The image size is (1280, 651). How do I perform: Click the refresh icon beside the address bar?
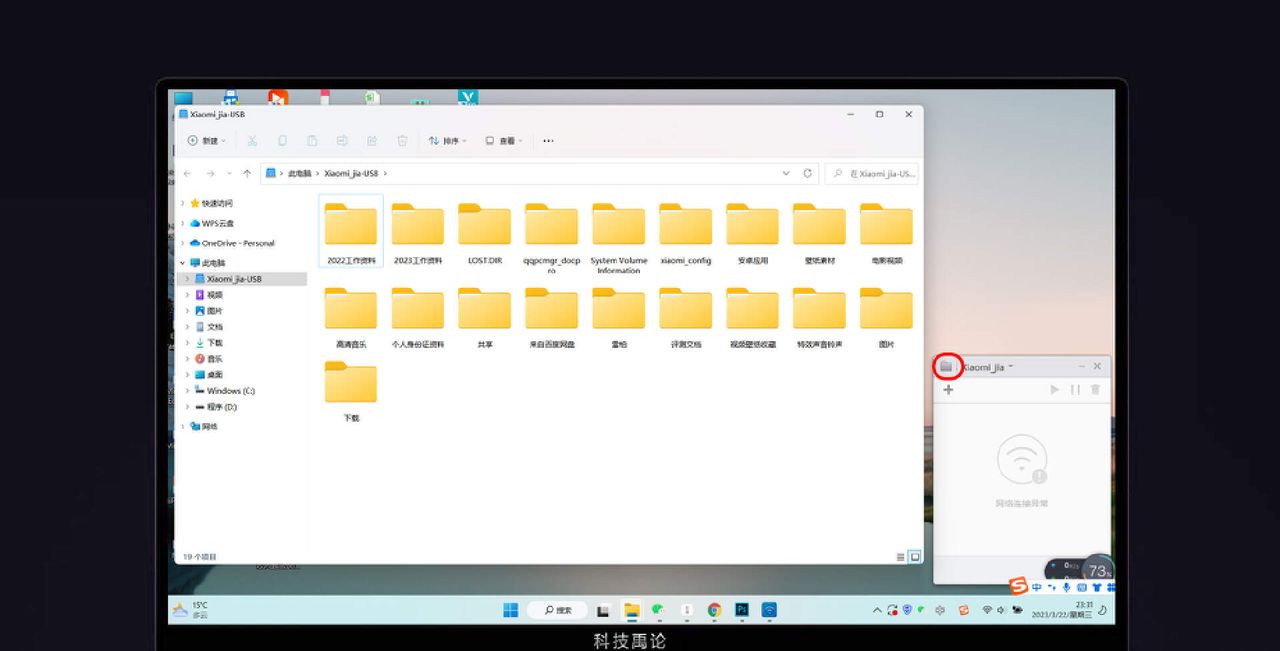pyautogui.click(x=808, y=173)
